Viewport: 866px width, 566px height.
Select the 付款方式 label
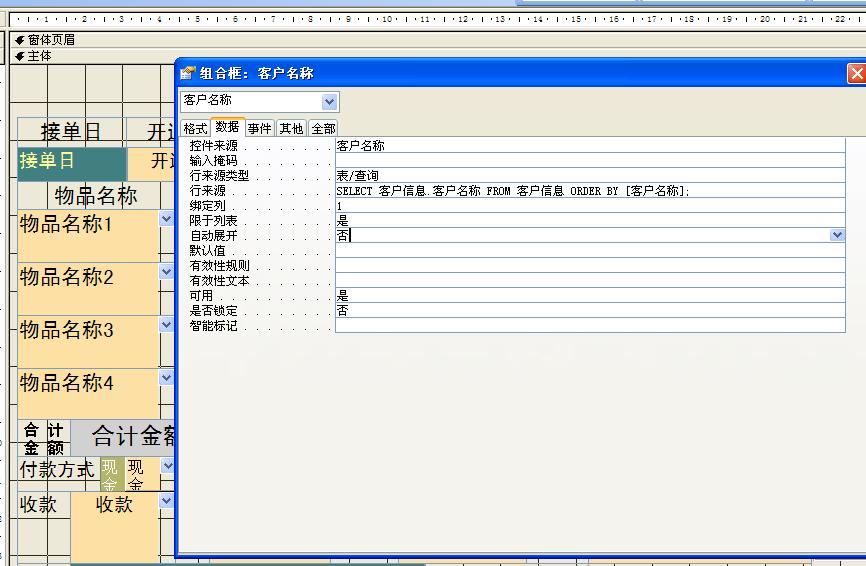point(58,470)
